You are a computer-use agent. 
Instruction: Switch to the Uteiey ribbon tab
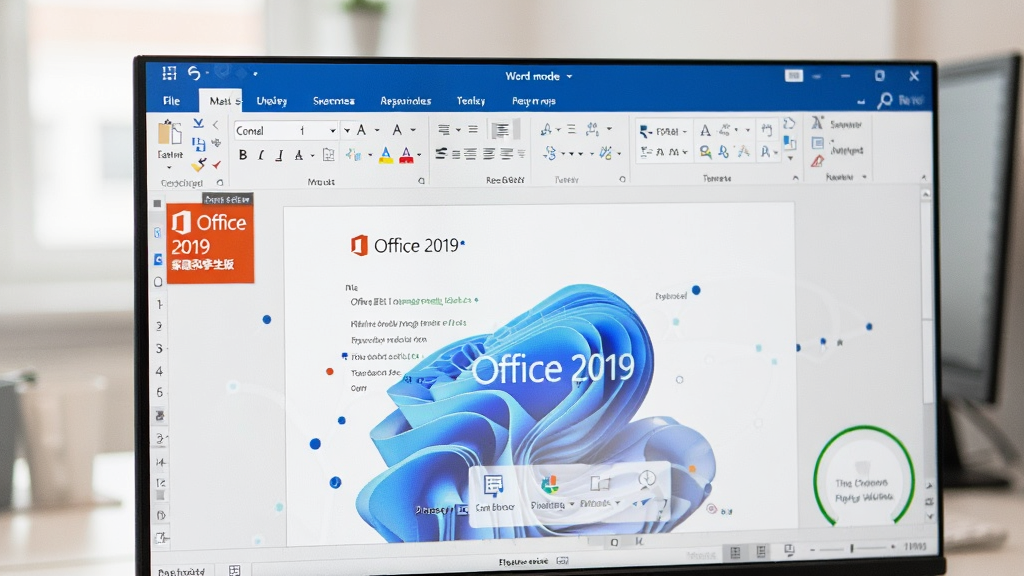click(x=272, y=101)
